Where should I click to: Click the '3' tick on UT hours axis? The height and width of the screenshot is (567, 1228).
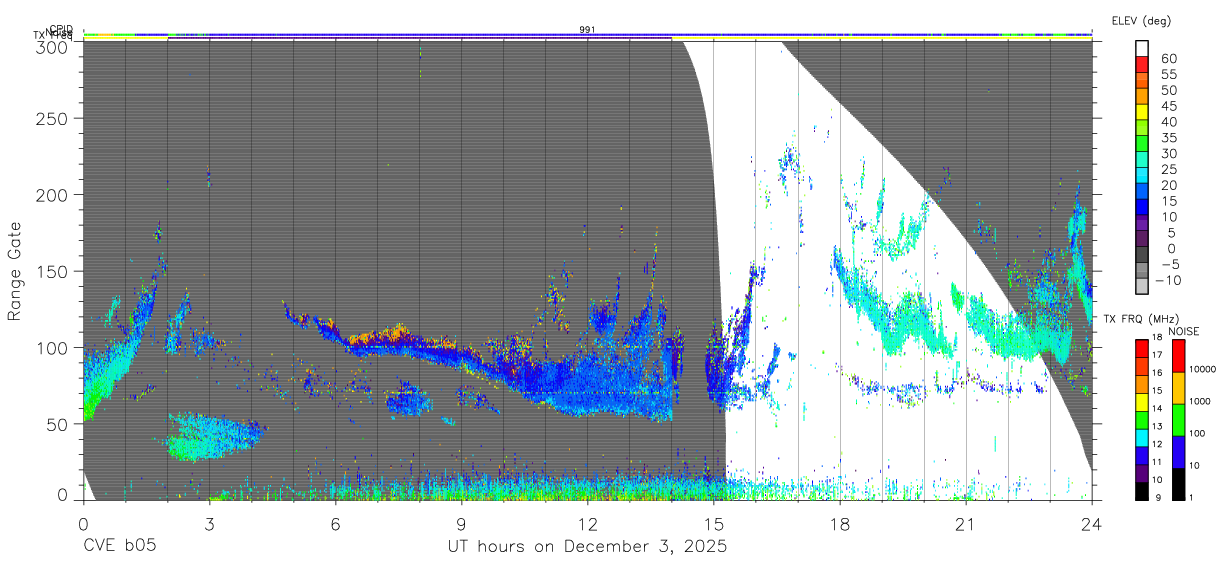(209, 523)
